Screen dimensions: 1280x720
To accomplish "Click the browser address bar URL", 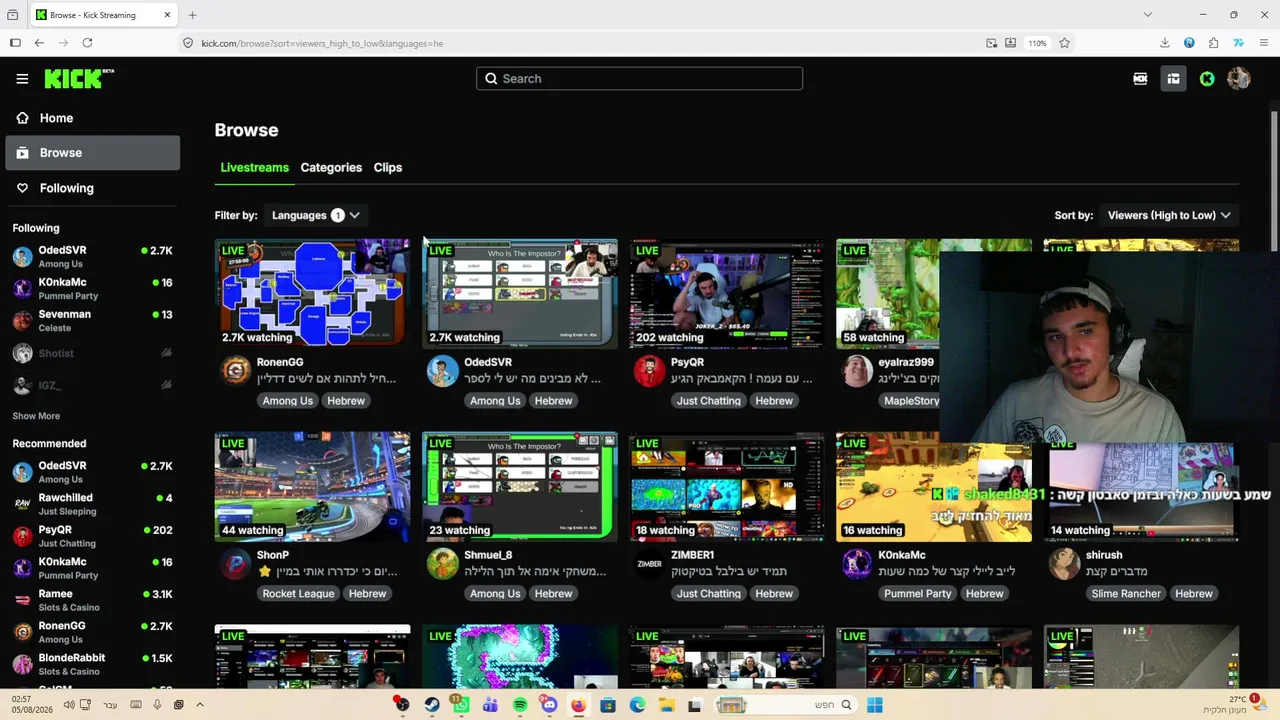I will pos(322,43).
